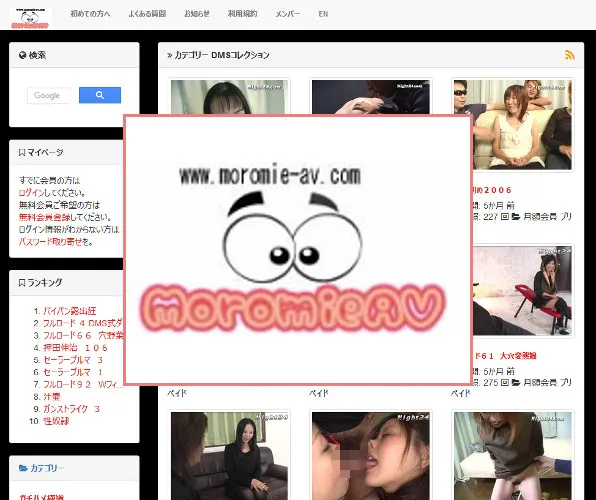Image resolution: width=596 pixels, height=500 pixels.
Task: Open the よくある質問 menu item
Action: (x=147, y=14)
